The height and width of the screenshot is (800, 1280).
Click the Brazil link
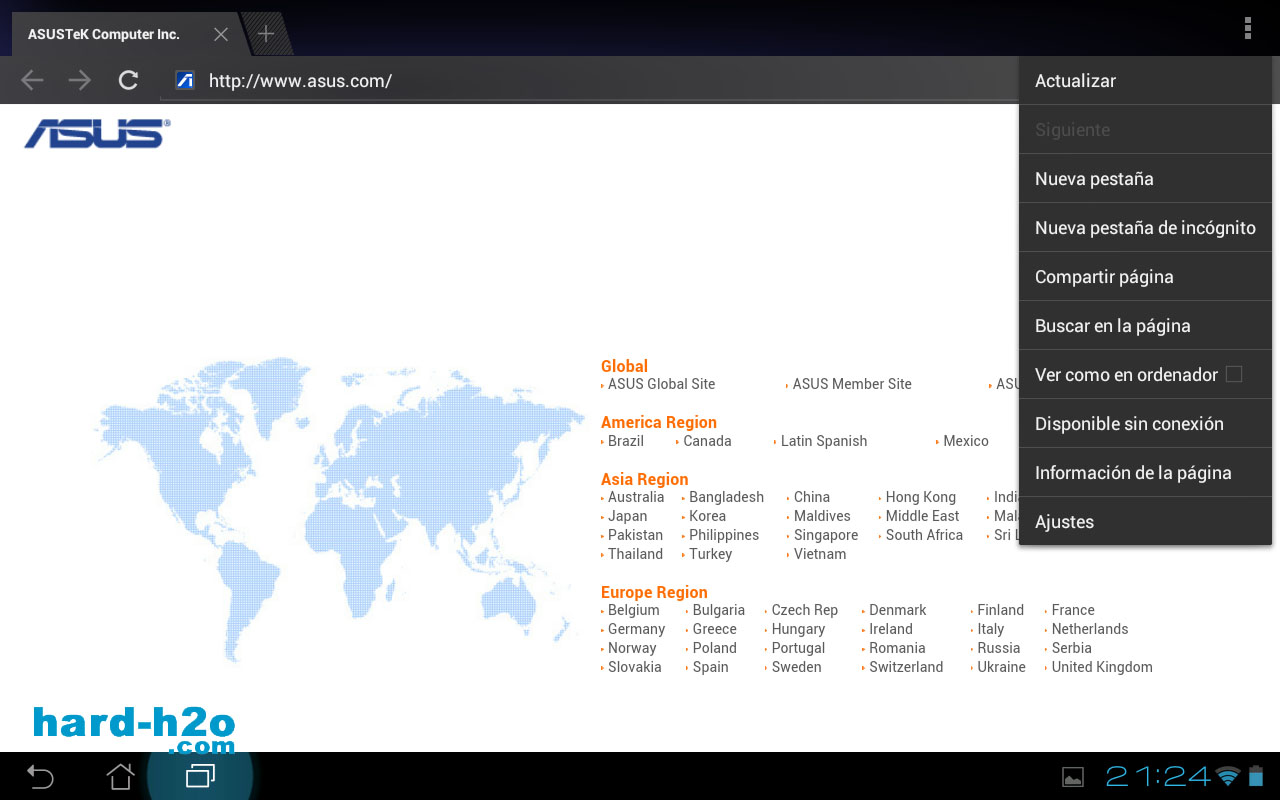[626, 441]
